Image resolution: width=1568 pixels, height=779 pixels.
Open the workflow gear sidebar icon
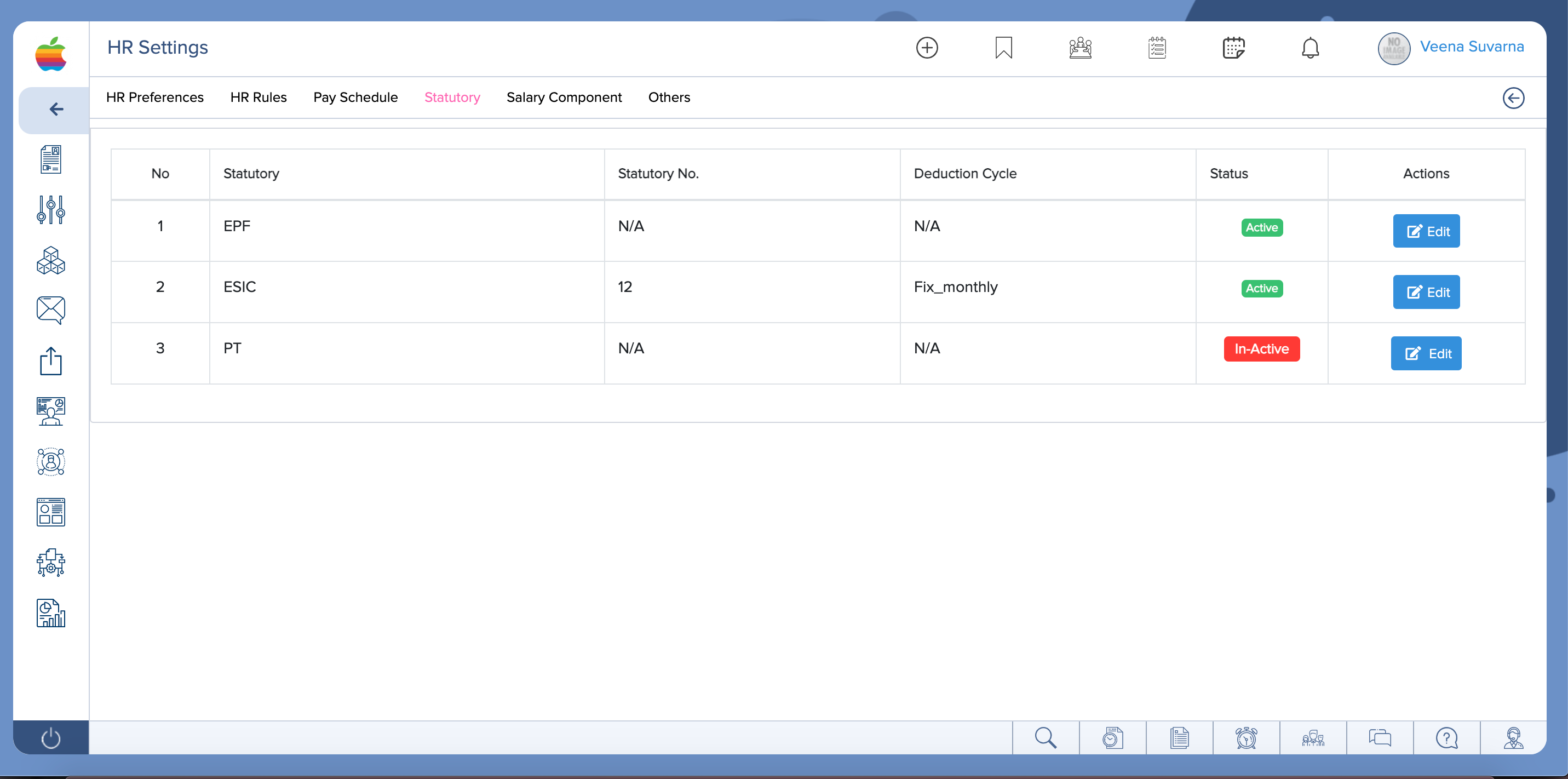coord(50,563)
